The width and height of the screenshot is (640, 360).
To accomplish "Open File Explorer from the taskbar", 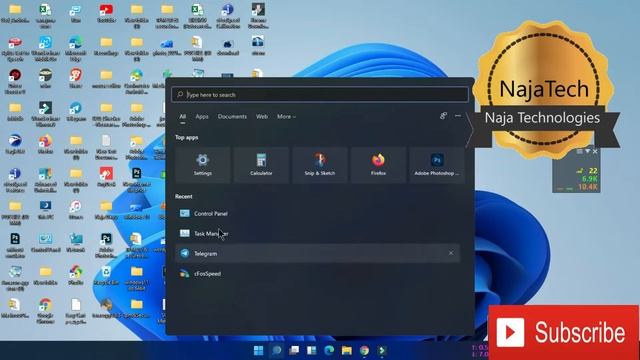I will coord(347,351).
